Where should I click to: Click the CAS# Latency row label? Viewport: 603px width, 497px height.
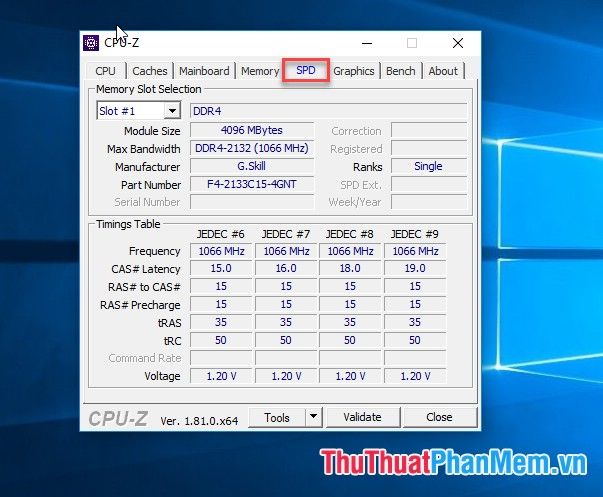pos(146,269)
